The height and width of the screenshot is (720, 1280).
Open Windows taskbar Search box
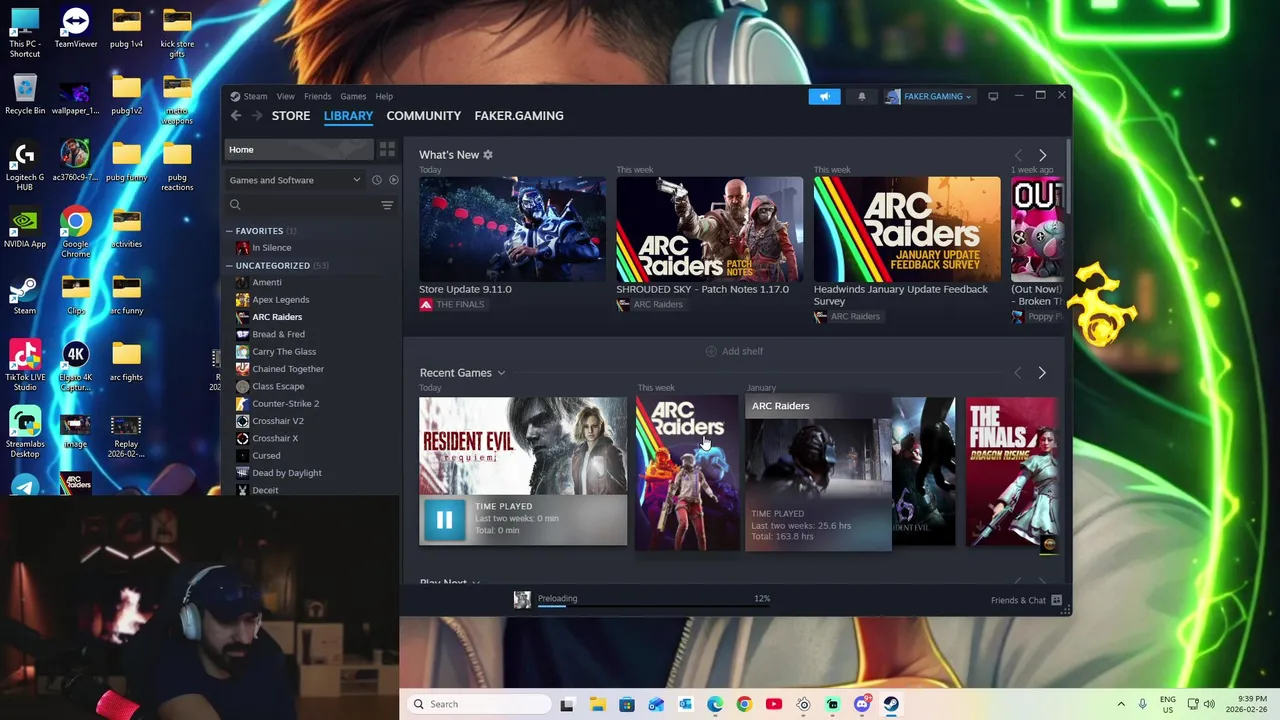[x=479, y=704]
